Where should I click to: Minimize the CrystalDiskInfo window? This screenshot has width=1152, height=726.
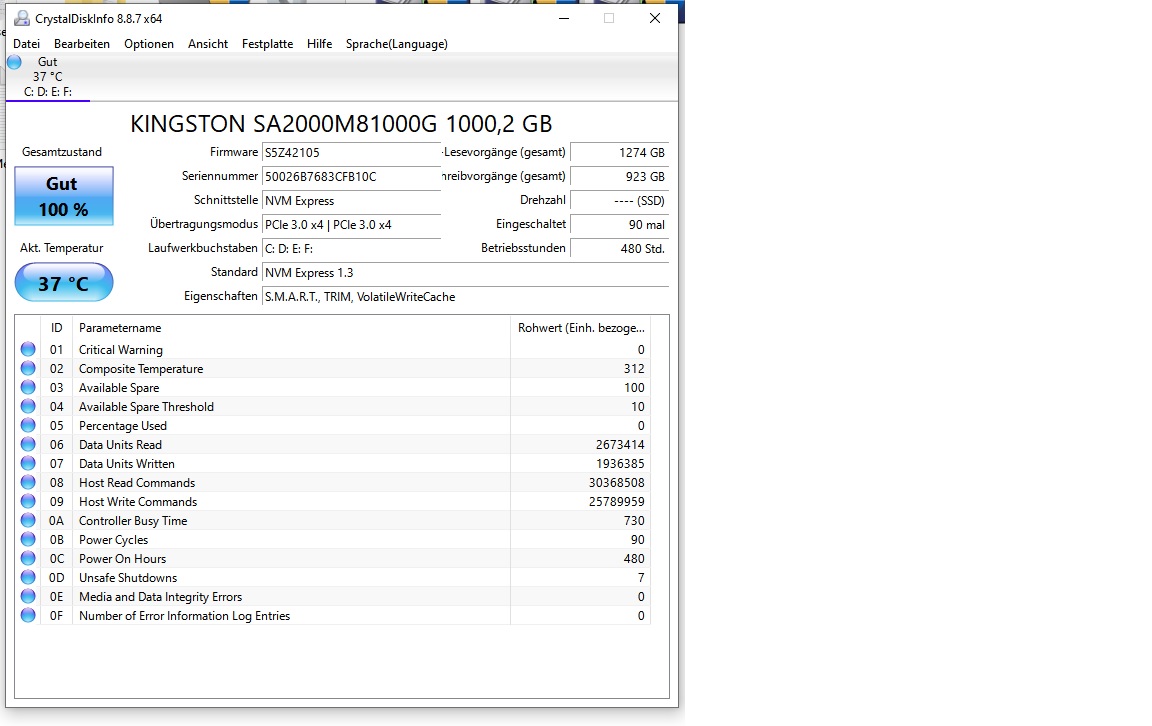564,18
